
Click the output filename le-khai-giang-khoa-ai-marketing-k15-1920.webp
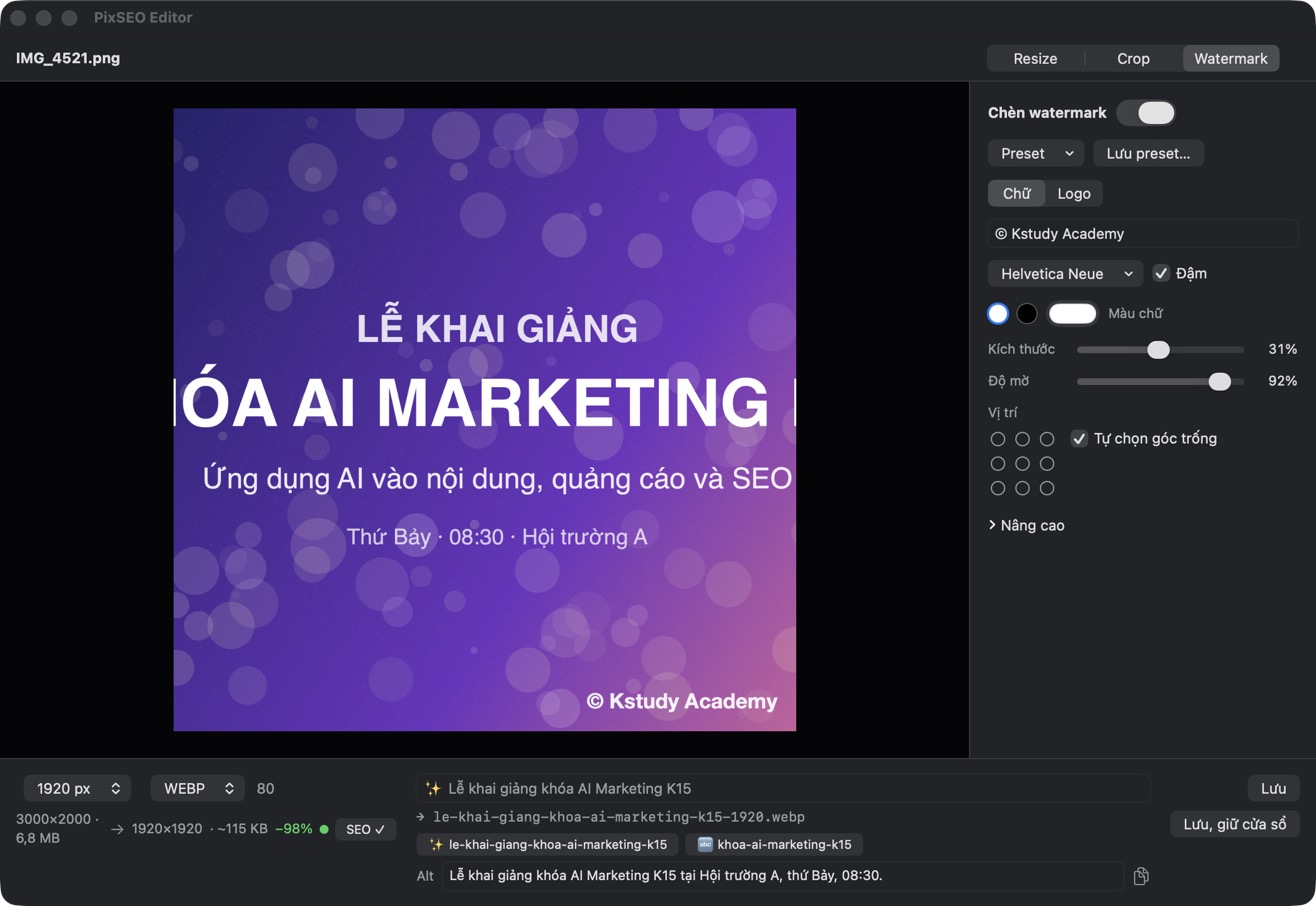coord(619,817)
